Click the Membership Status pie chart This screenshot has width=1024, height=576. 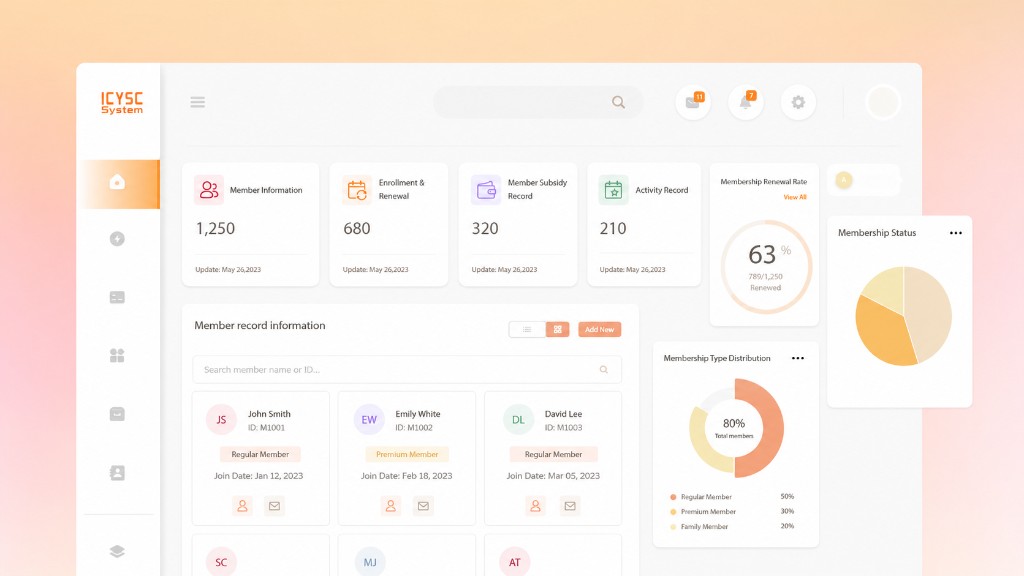904,316
